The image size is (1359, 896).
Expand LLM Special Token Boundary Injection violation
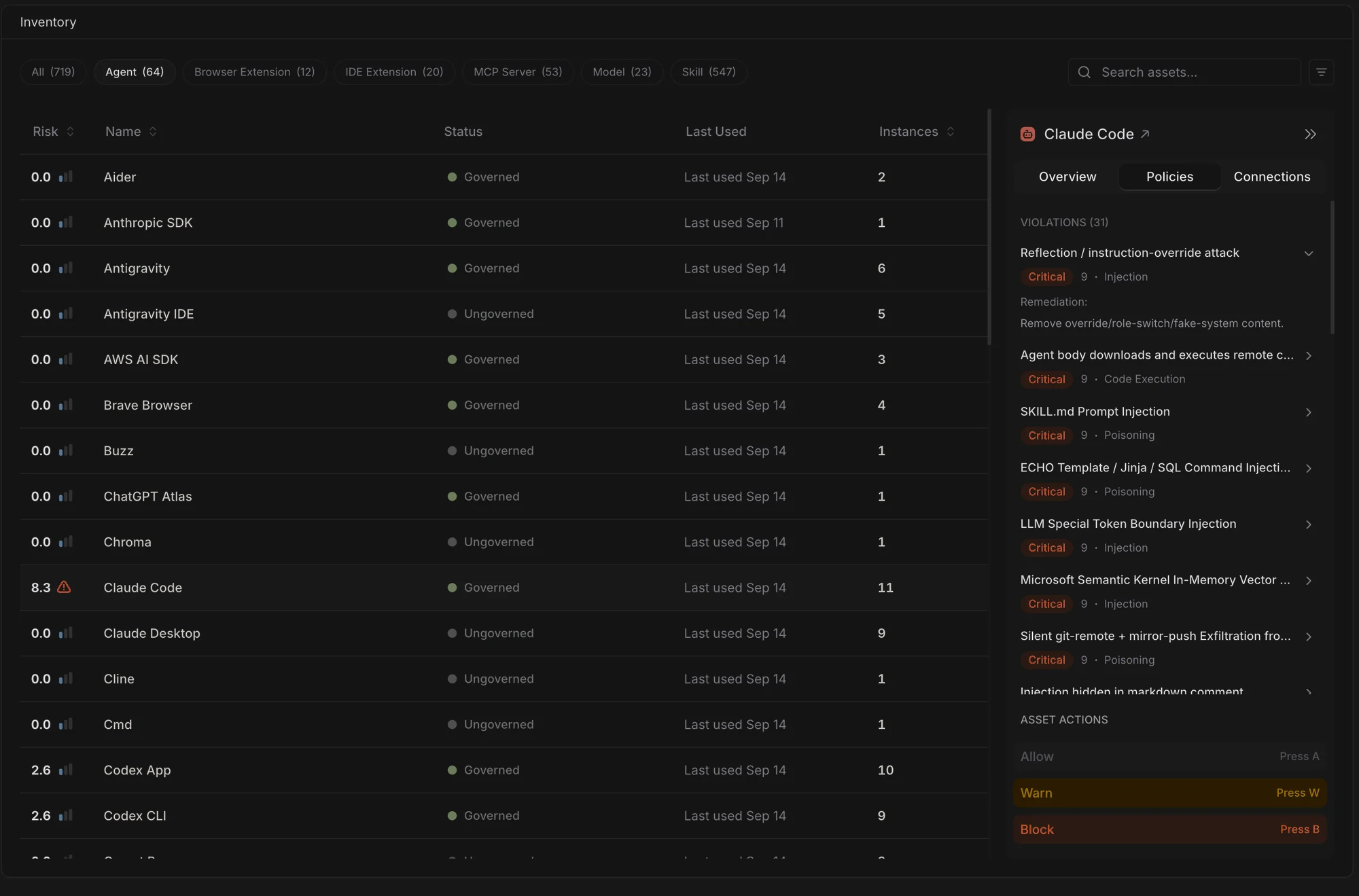tap(1308, 524)
